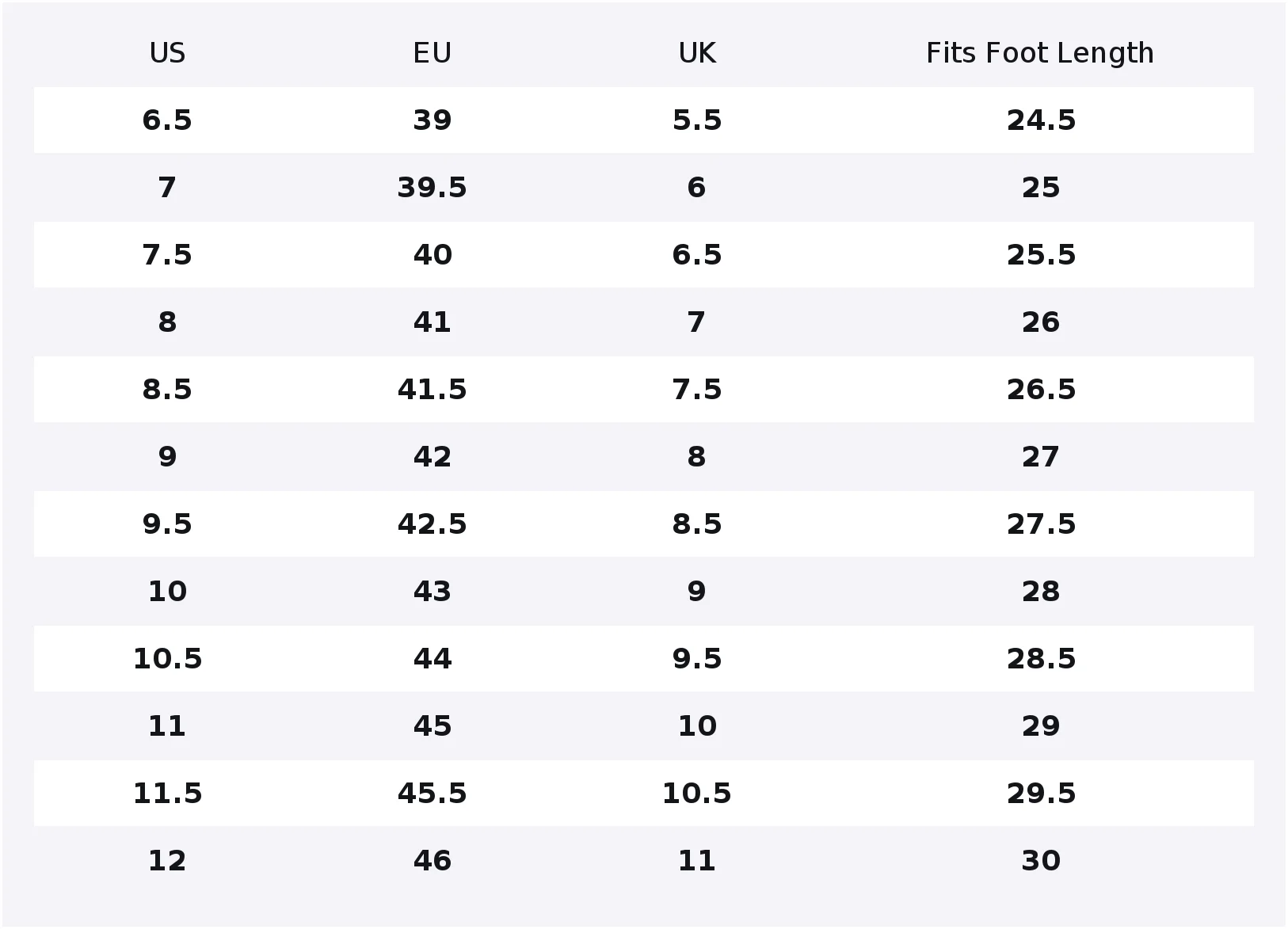Click the Fits Foot Length header
This screenshot has width=1288, height=929.
pyautogui.click(x=1040, y=53)
